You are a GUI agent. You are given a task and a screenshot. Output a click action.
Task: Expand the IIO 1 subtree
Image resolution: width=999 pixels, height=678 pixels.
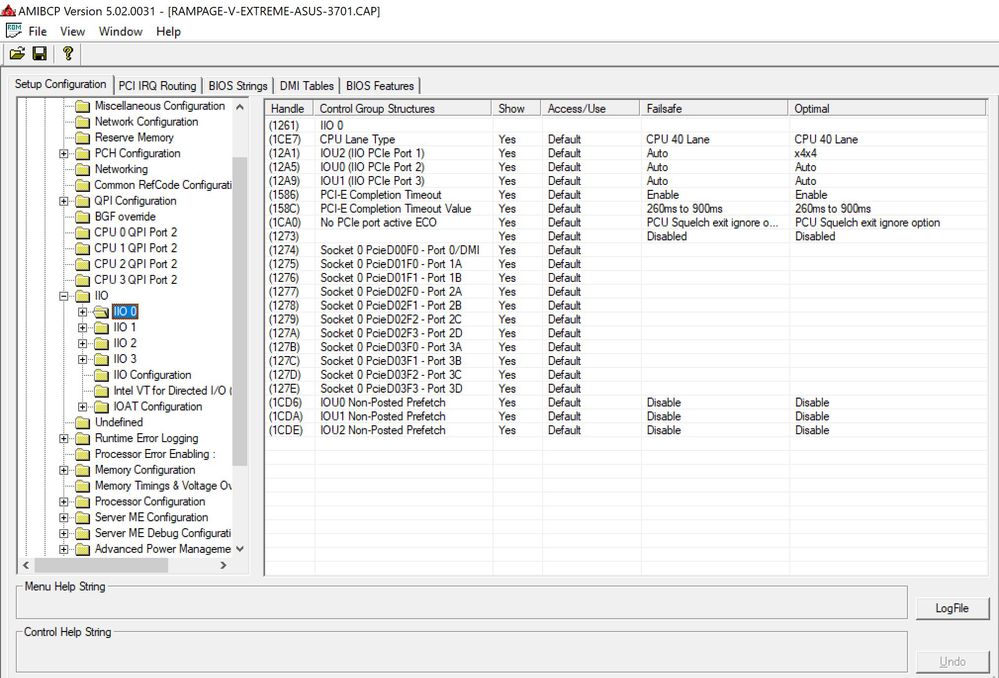pos(82,328)
